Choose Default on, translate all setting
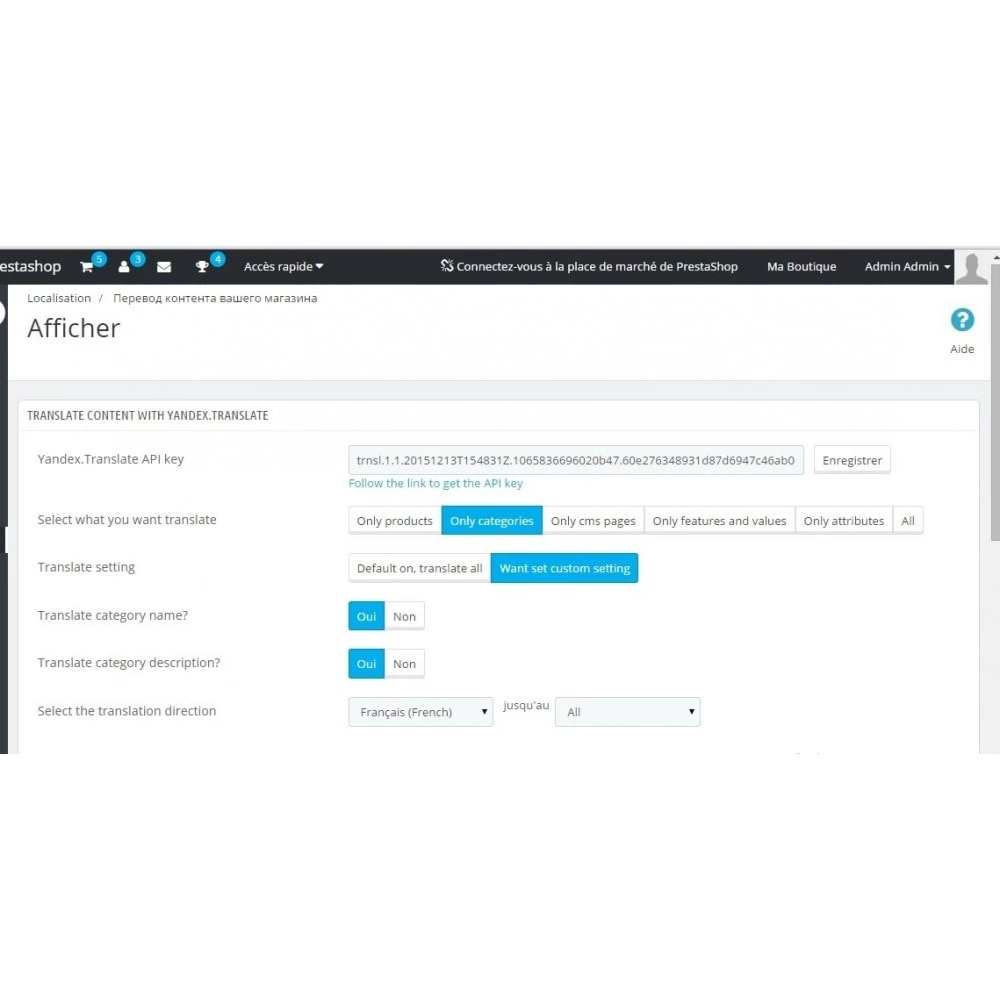 (x=420, y=568)
